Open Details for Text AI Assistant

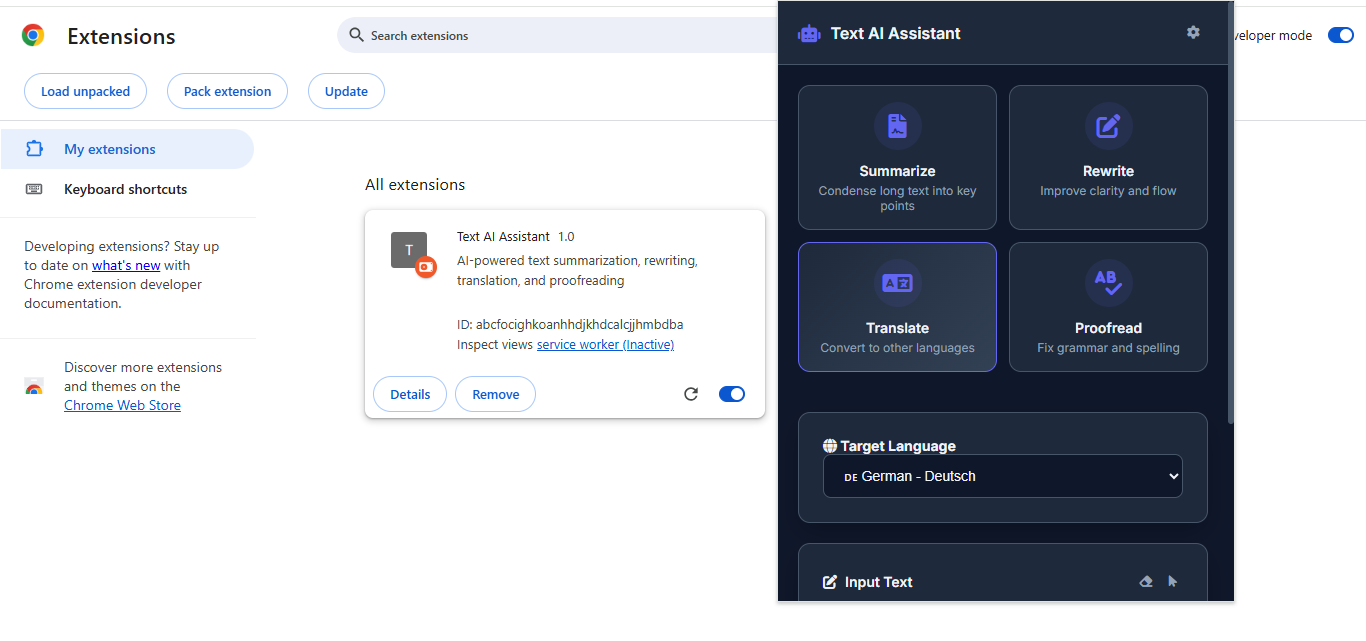(410, 394)
